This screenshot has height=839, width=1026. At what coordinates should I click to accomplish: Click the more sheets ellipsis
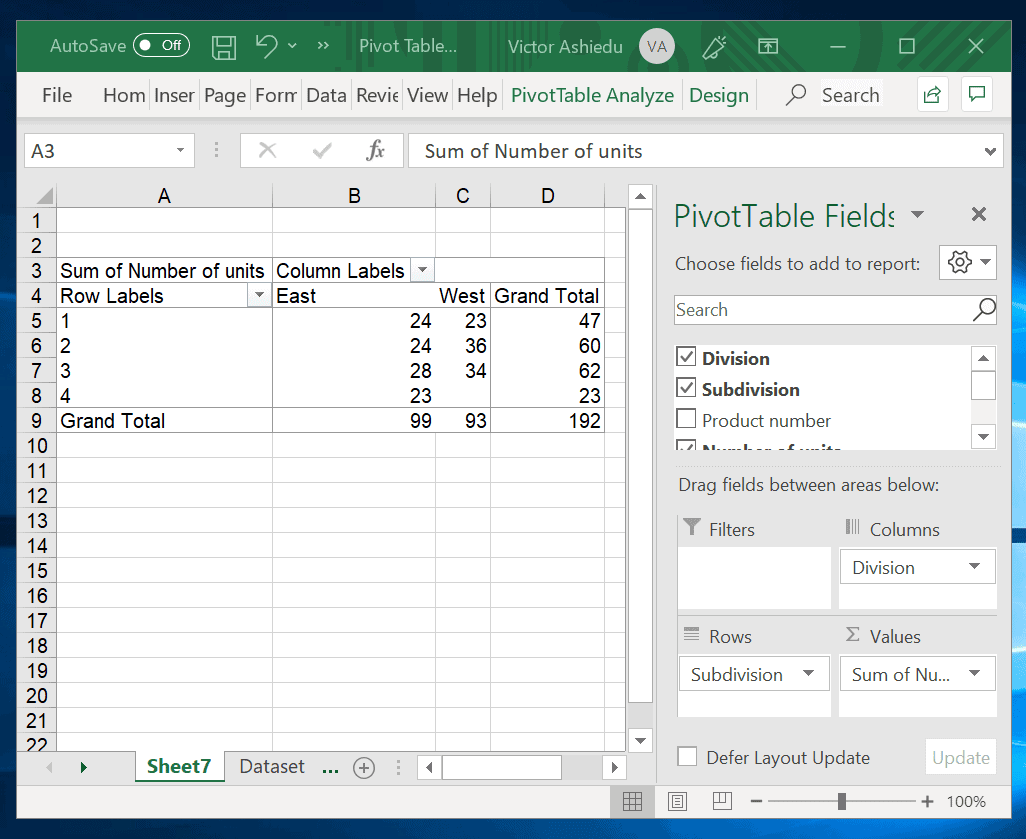(330, 768)
